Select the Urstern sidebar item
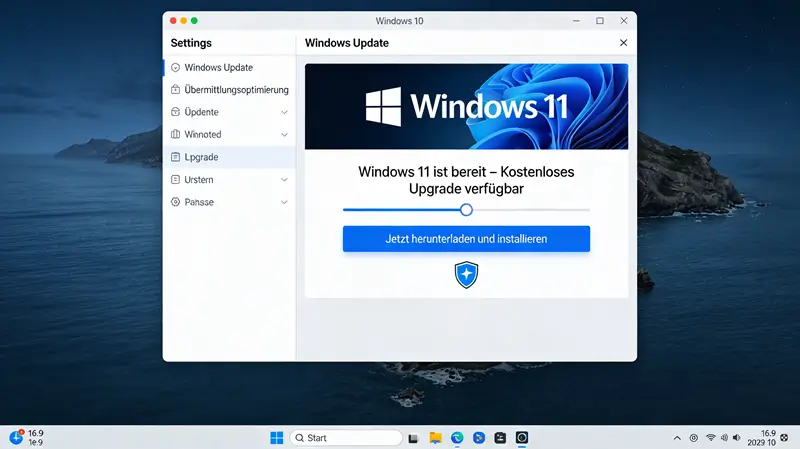The height and width of the screenshot is (449, 800). (x=229, y=180)
